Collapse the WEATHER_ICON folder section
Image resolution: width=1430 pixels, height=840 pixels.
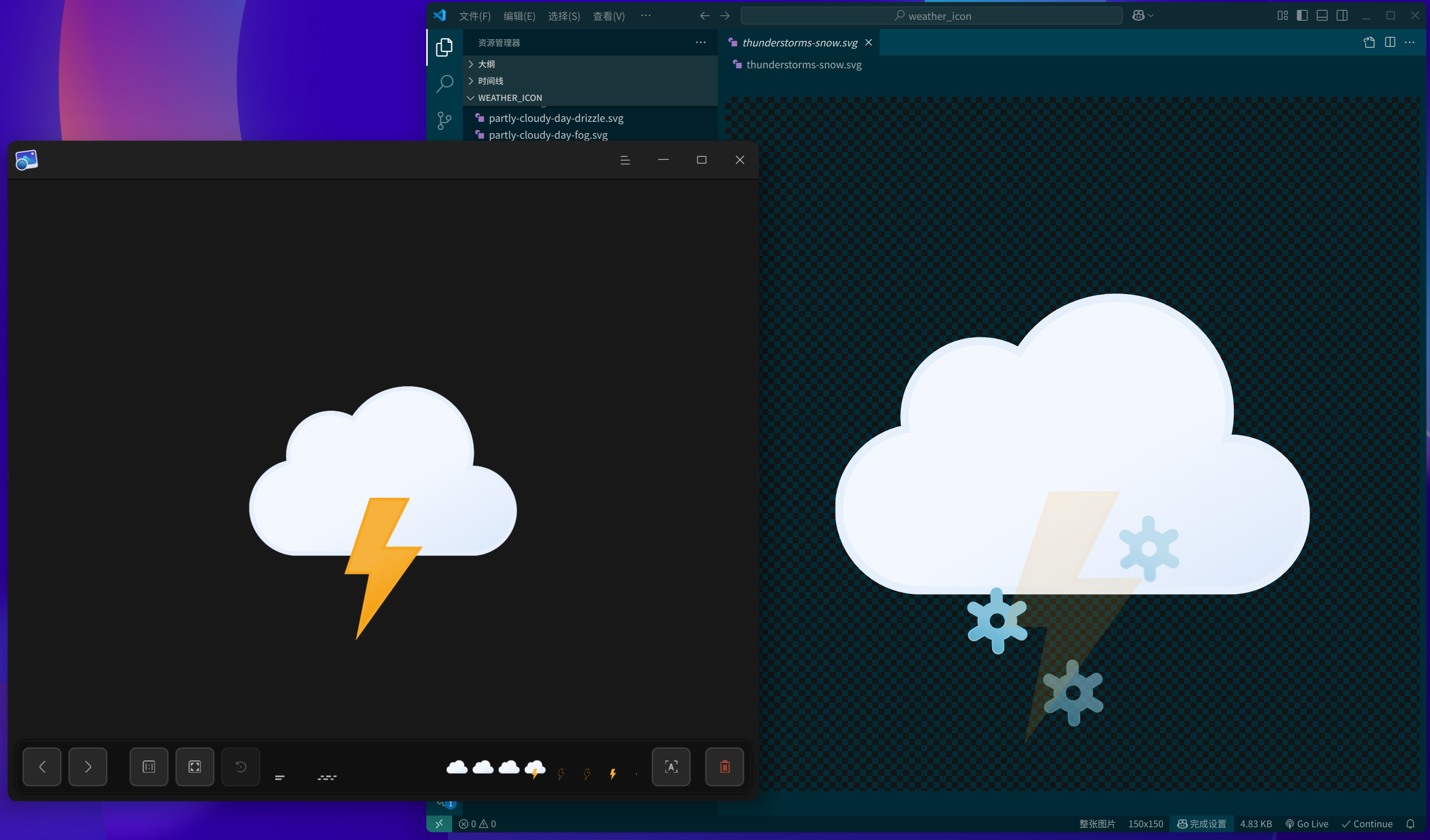click(x=590, y=97)
